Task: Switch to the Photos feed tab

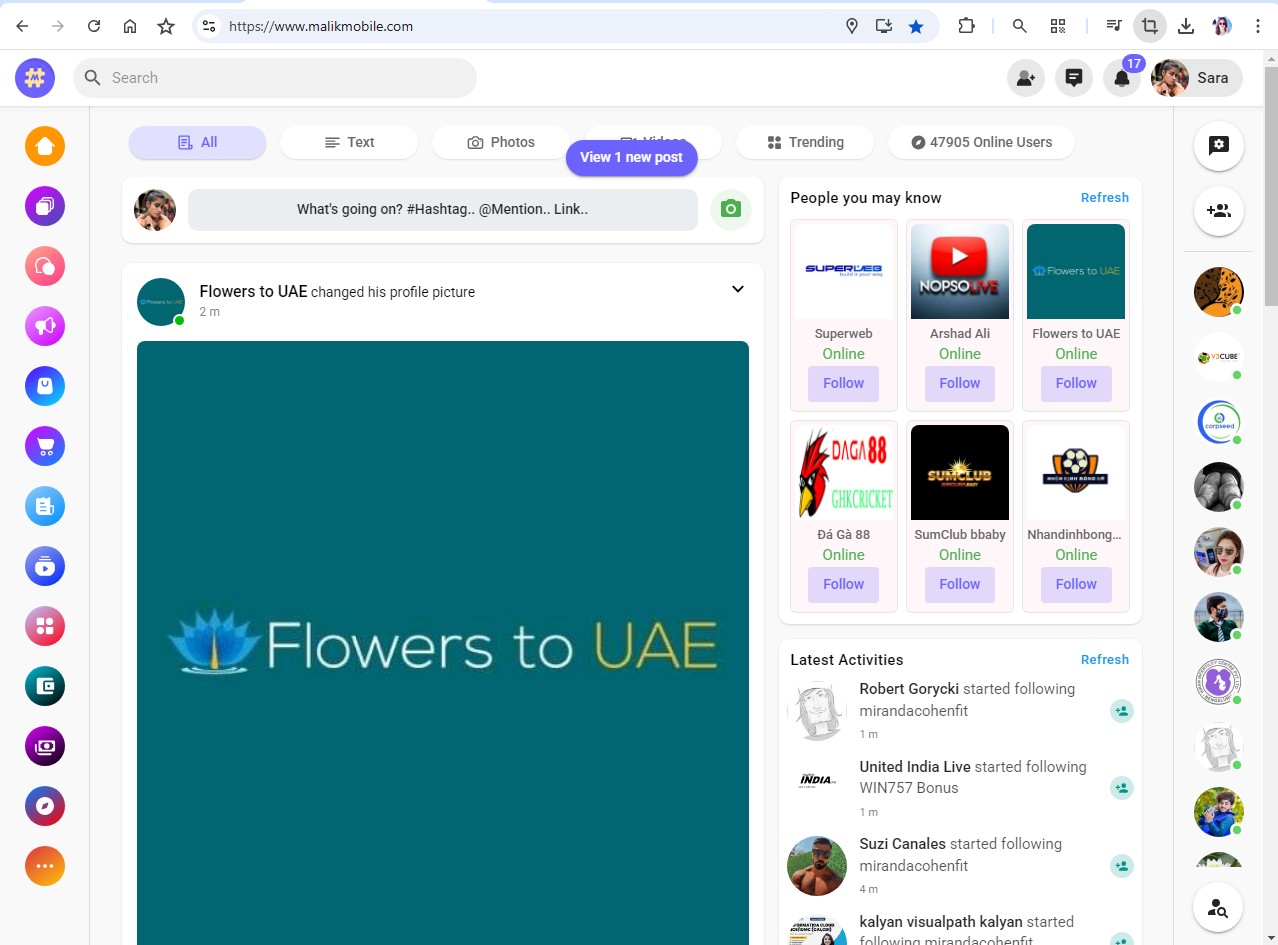Action: pyautogui.click(x=501, y=142)
